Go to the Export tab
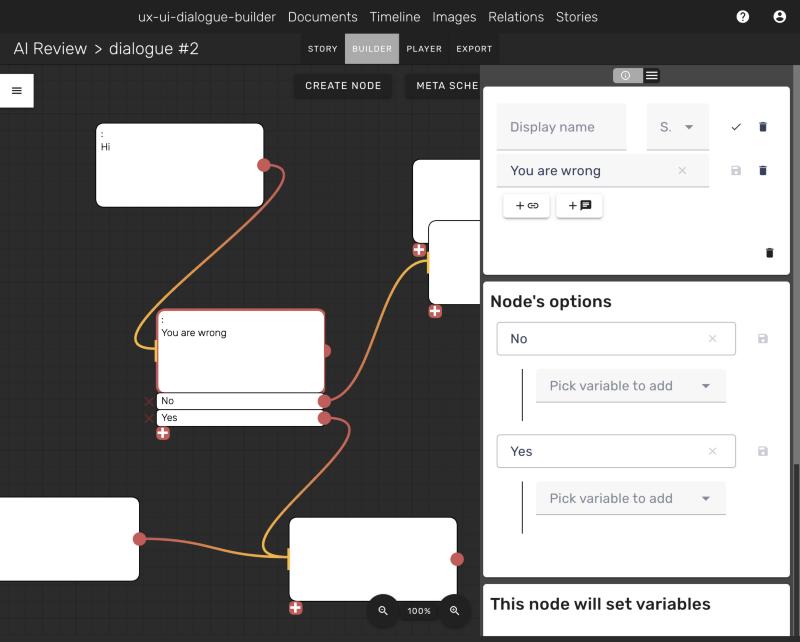The image size is (800, 642). [x=474, y=49]
